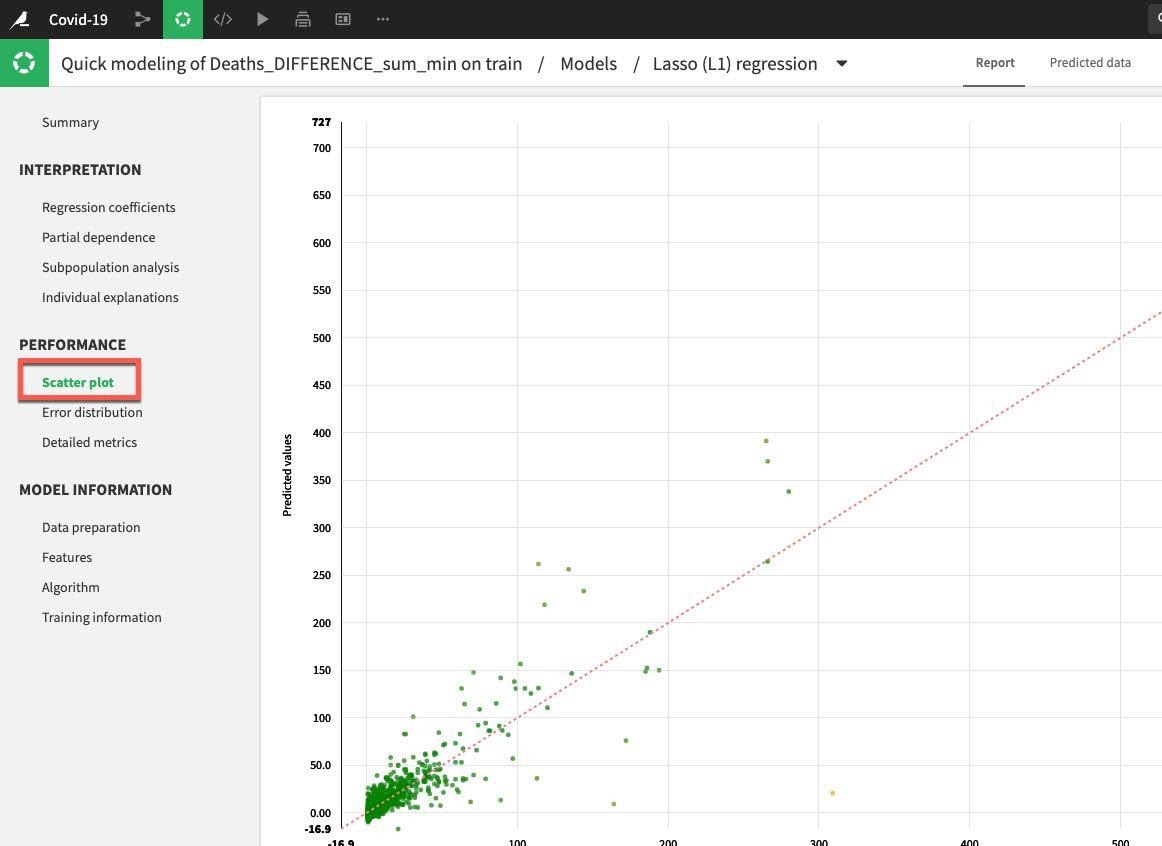Screen dimensions: 1162x846
Task: Go to the Covid-19 project home
Action: (78, 19)
